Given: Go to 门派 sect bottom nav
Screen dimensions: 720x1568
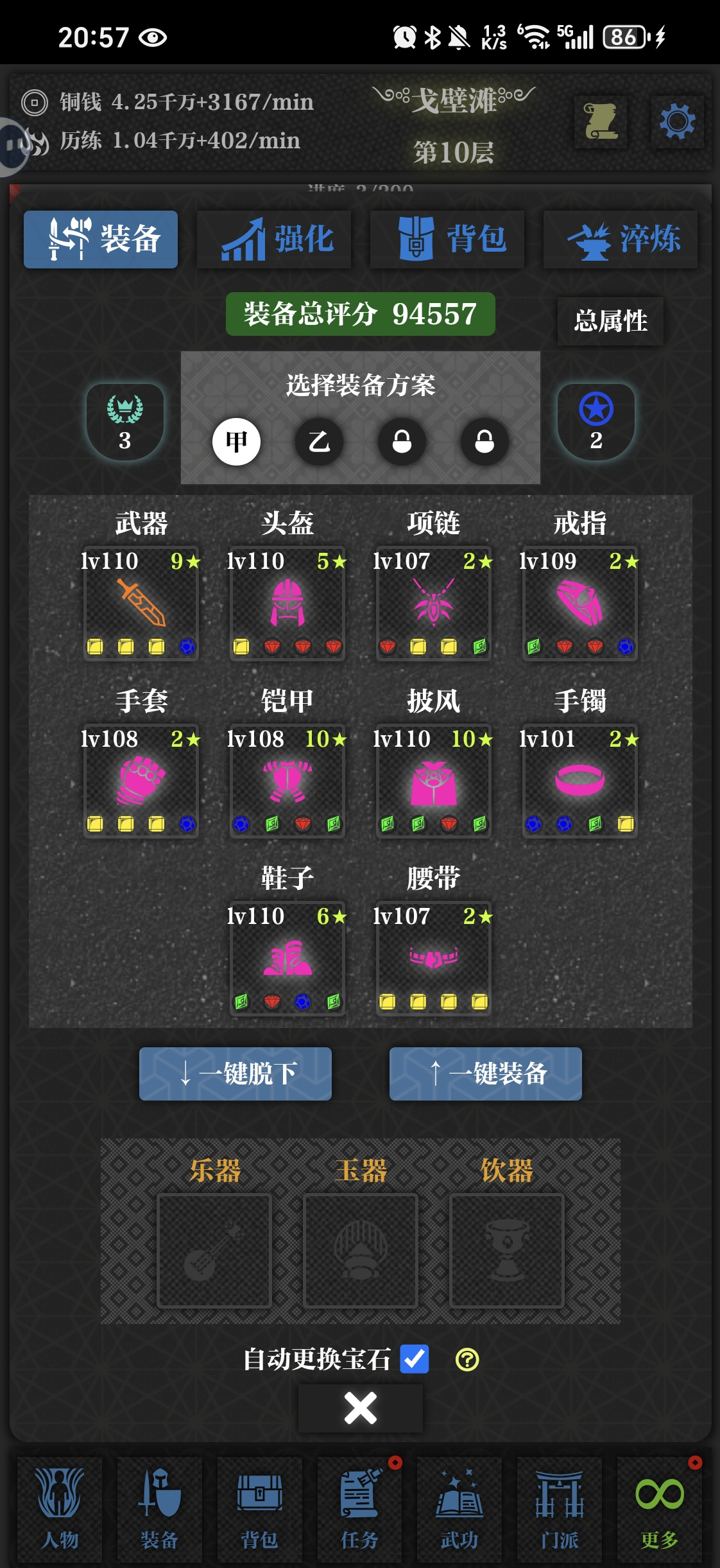Looking at the screenshot, I should [x=560, y=1509].
